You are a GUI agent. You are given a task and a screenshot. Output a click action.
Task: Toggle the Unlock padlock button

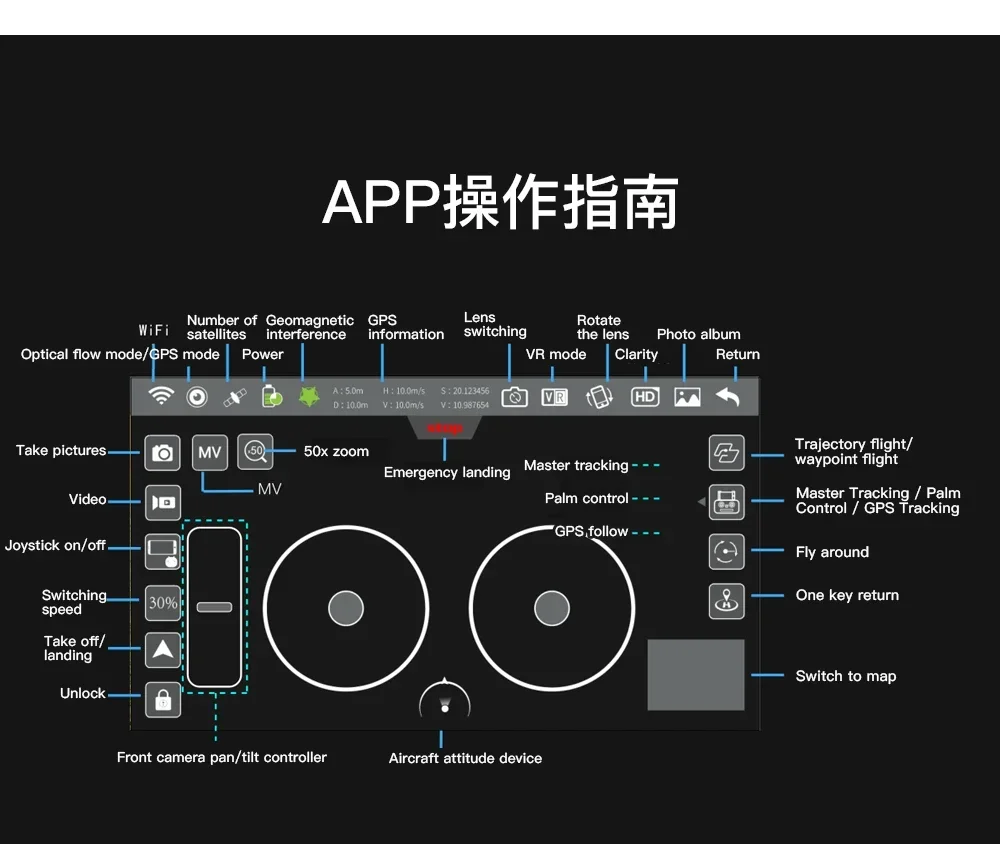coord(163,700)
